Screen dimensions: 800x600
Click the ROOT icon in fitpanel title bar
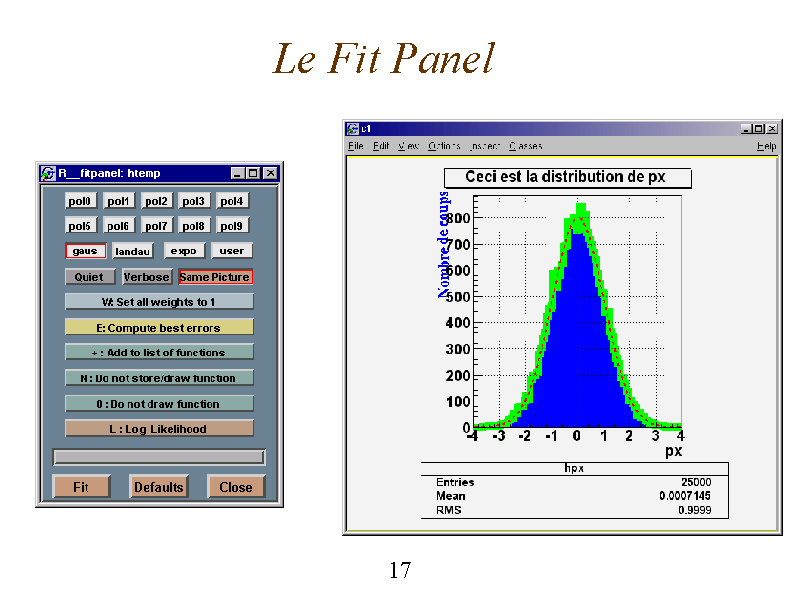click(x=47, y=173)
